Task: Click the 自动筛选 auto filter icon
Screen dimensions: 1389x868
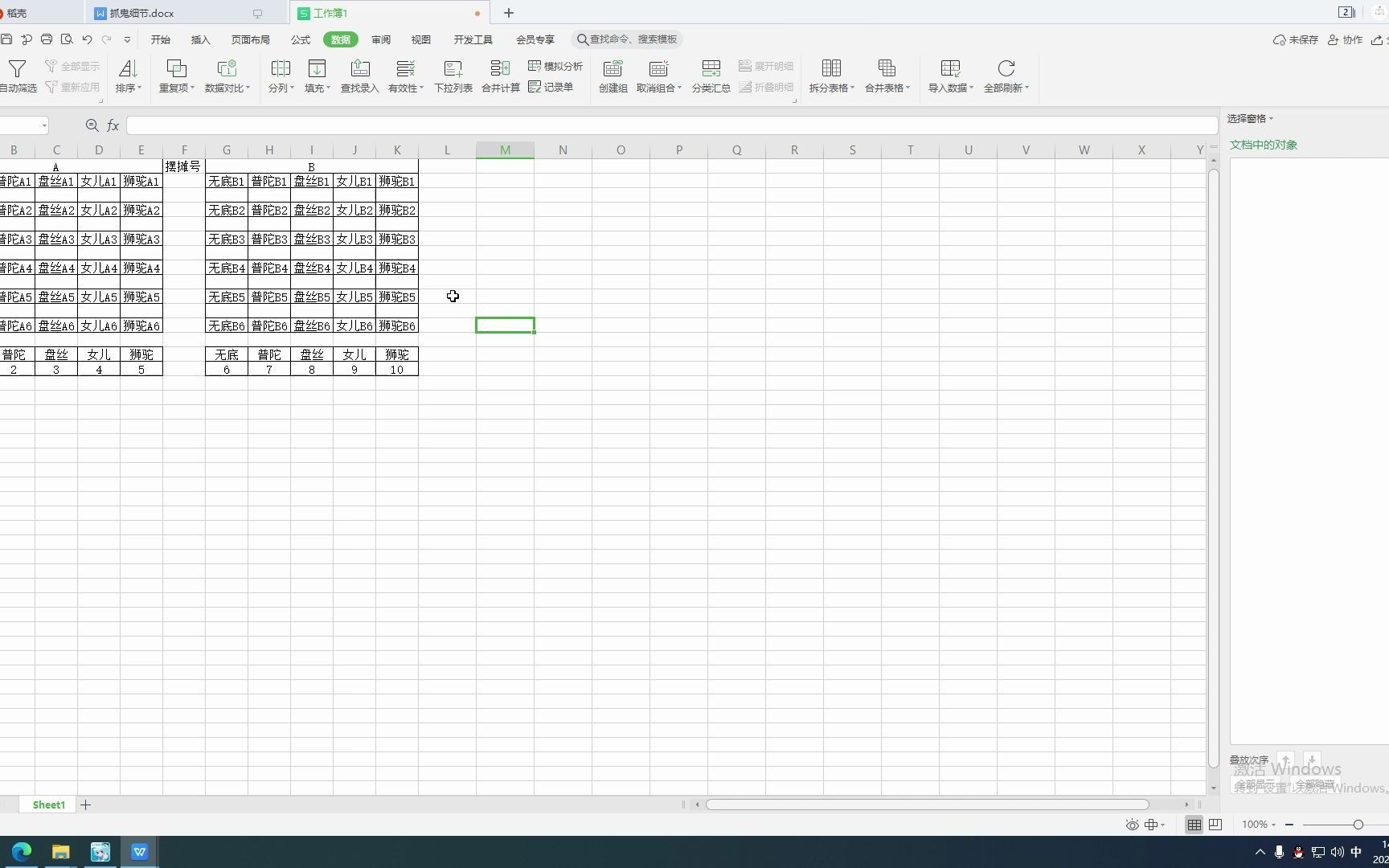Action: click(x=17, y=69)
